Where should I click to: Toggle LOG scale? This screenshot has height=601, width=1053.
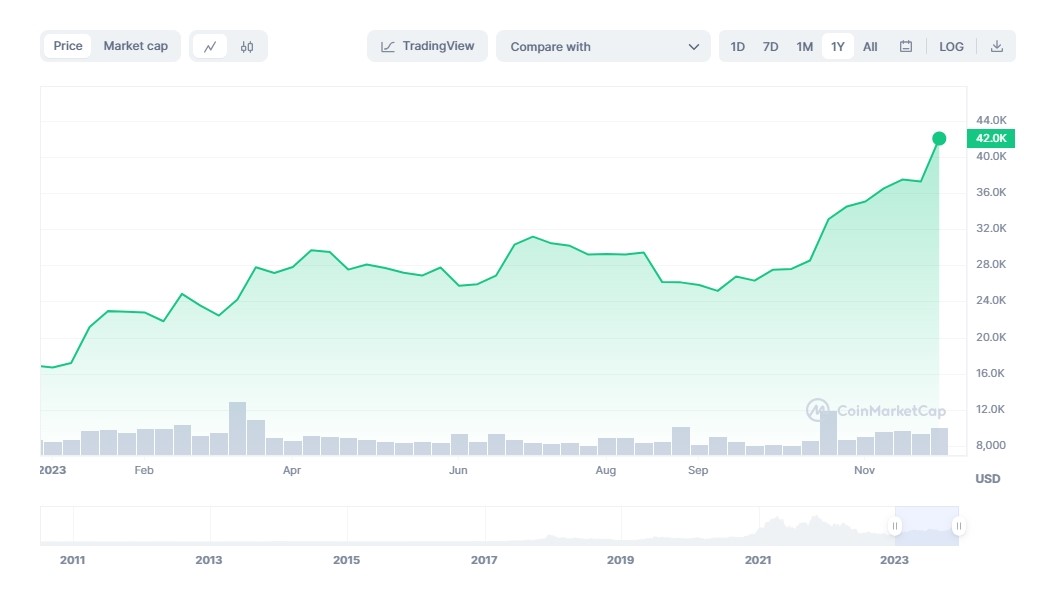pos(951,46)
